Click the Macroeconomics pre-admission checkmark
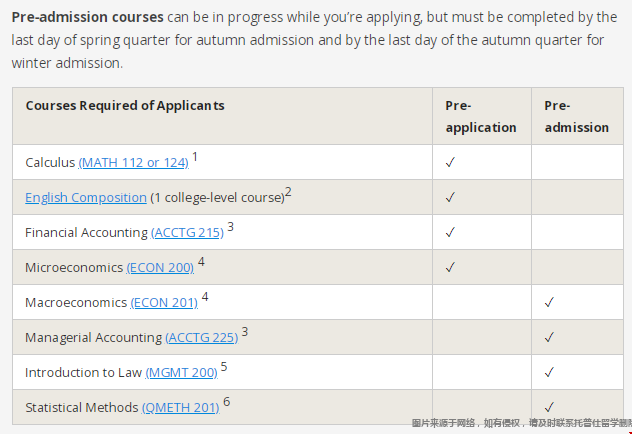Viewport: 632px width, 434px height. coord(549,302)
